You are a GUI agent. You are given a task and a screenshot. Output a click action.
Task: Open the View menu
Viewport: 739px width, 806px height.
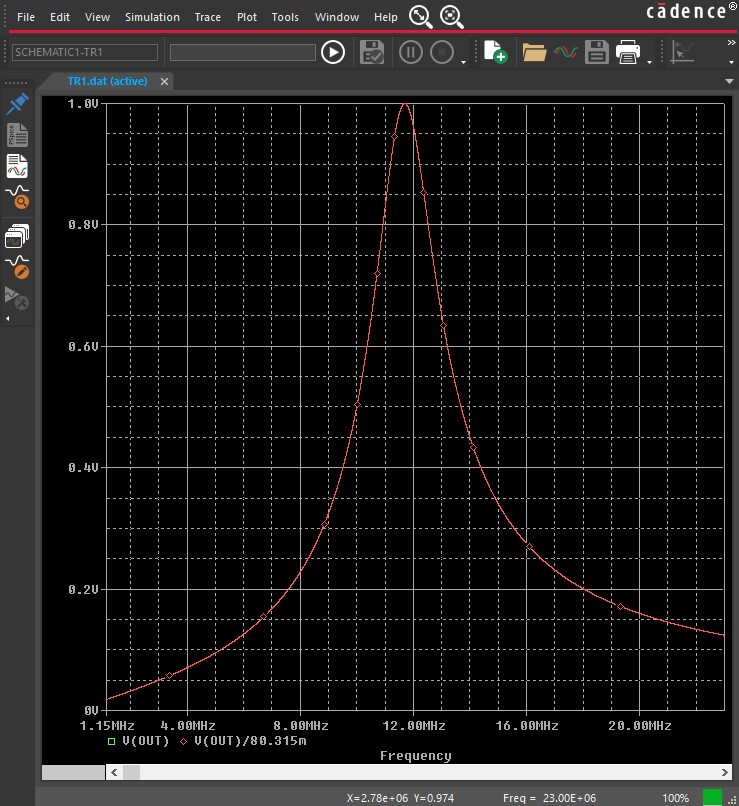97,17
